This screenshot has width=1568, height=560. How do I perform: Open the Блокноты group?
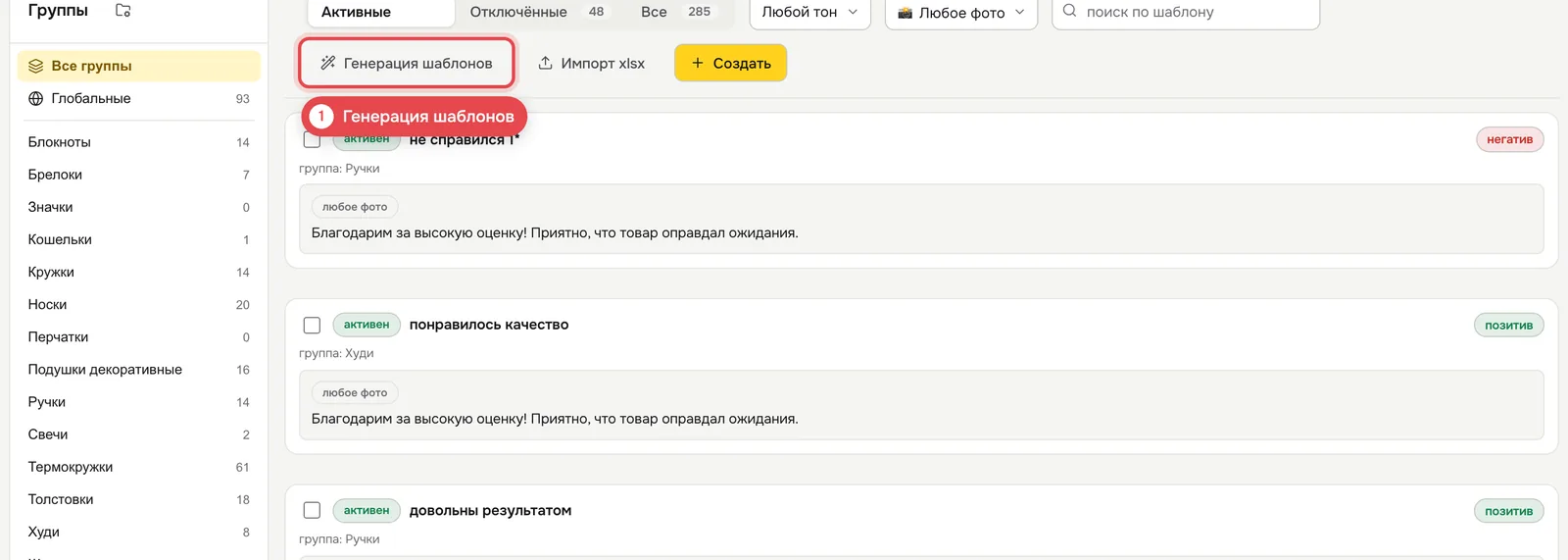click(x=139, y=142)
